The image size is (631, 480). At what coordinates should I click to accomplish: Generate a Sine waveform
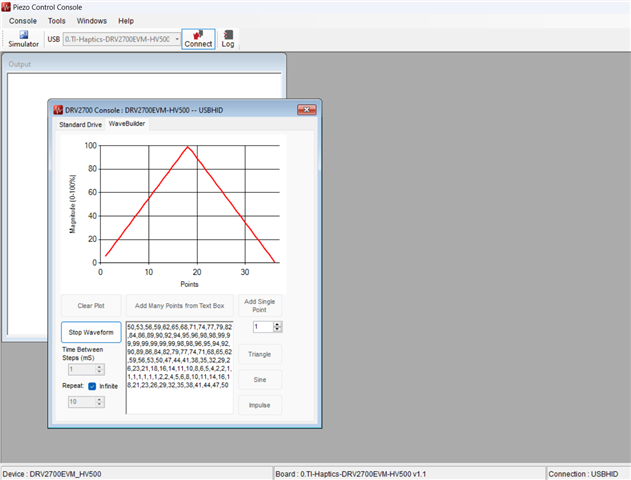[260, 380]
